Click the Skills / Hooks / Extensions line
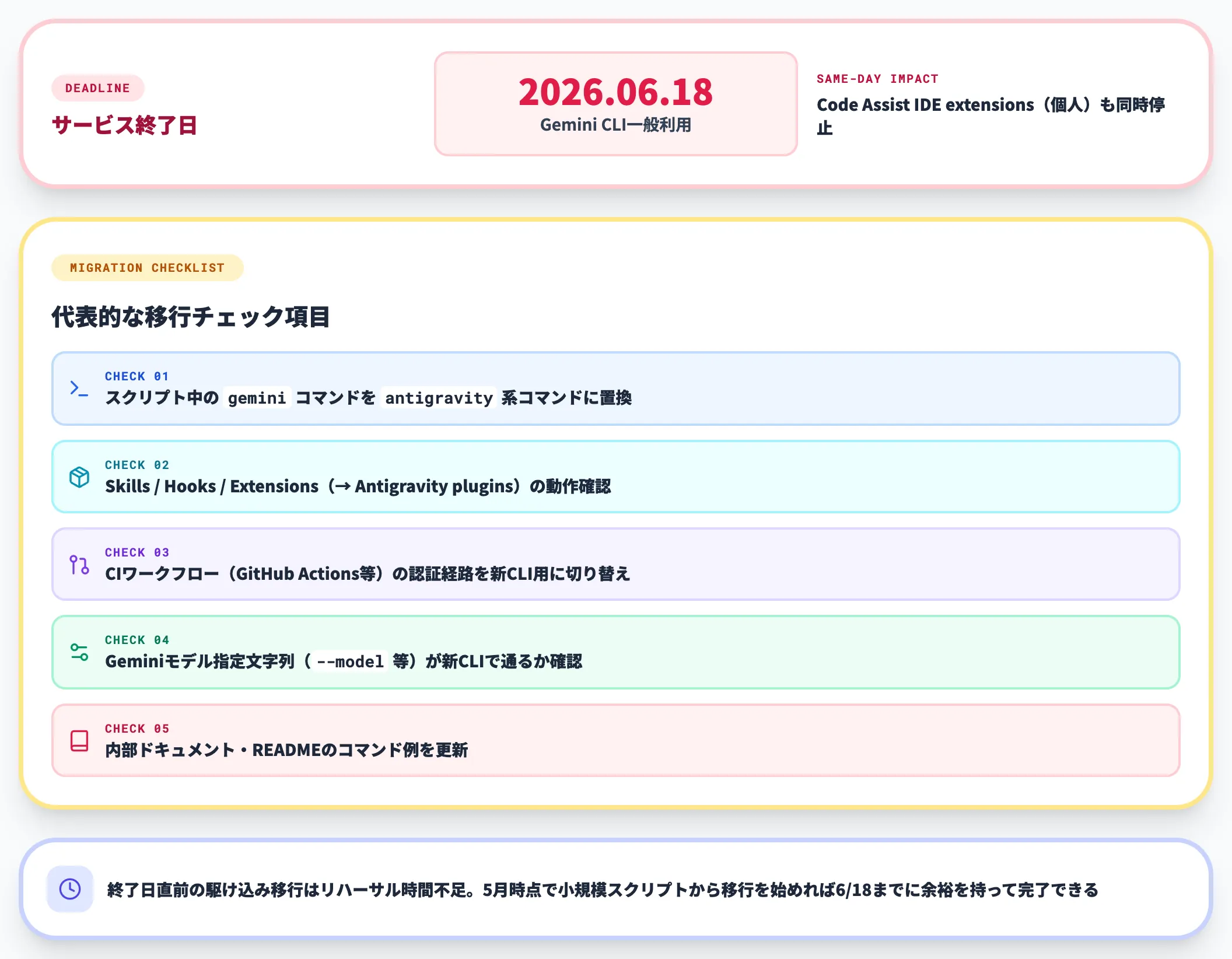Screen dimensions: 1232x959 [x=358, y=487]
